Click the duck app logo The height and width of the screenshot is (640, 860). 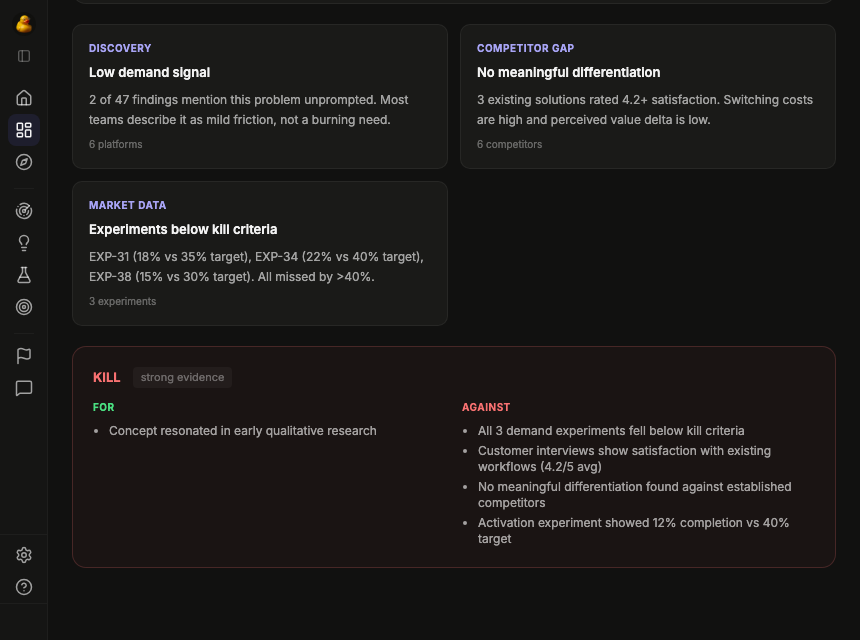tap(23, 23)
